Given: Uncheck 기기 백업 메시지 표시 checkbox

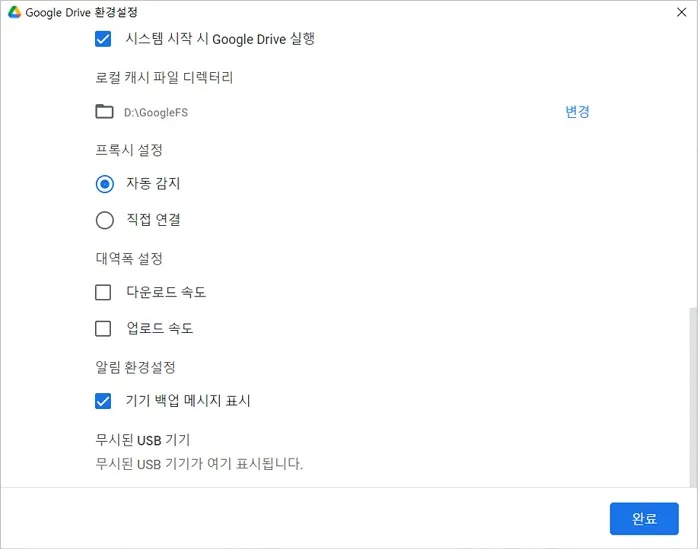Looking at the screenshot, I should click(103, 401).
